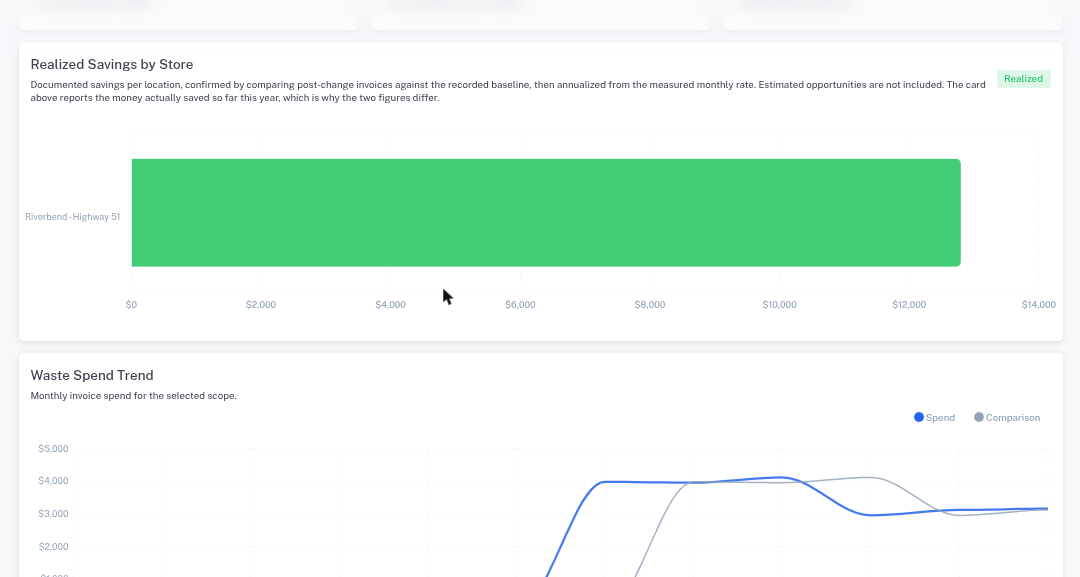Click the $0 label on savings axis
Screen dimensions: 1080x577
(x=131, y=304)
